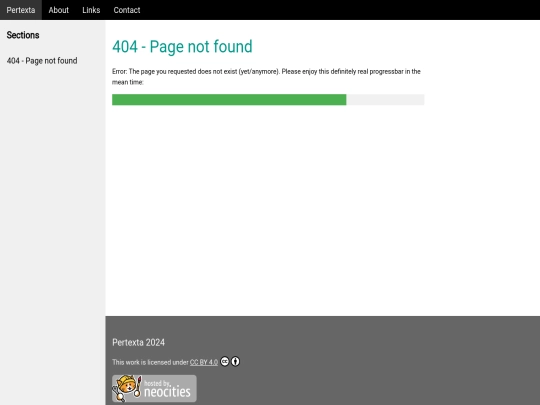Open the Pertexta home nav item
This screenshot has width=540, height=405.
[21, 10]
